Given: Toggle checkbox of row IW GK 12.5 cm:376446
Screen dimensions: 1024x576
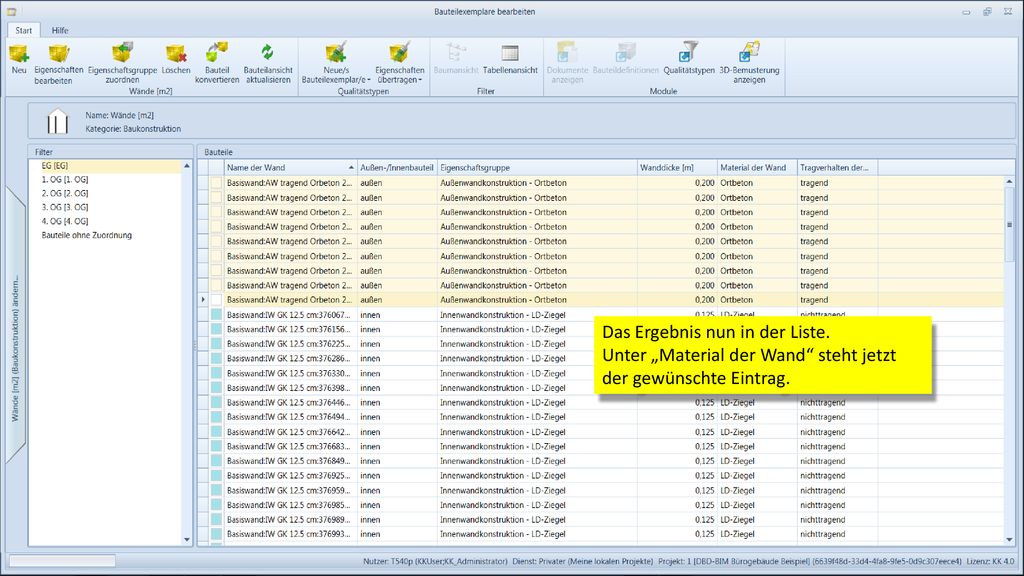Looking at the screenshot, I should (217, 403).
